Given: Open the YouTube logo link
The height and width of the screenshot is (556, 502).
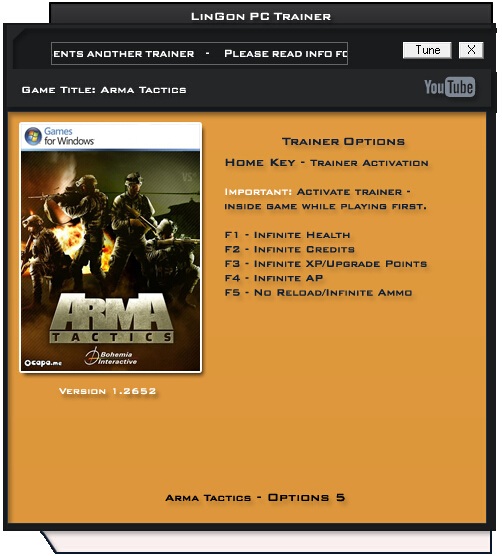Looking at the screenshot, I should (450, 87).
